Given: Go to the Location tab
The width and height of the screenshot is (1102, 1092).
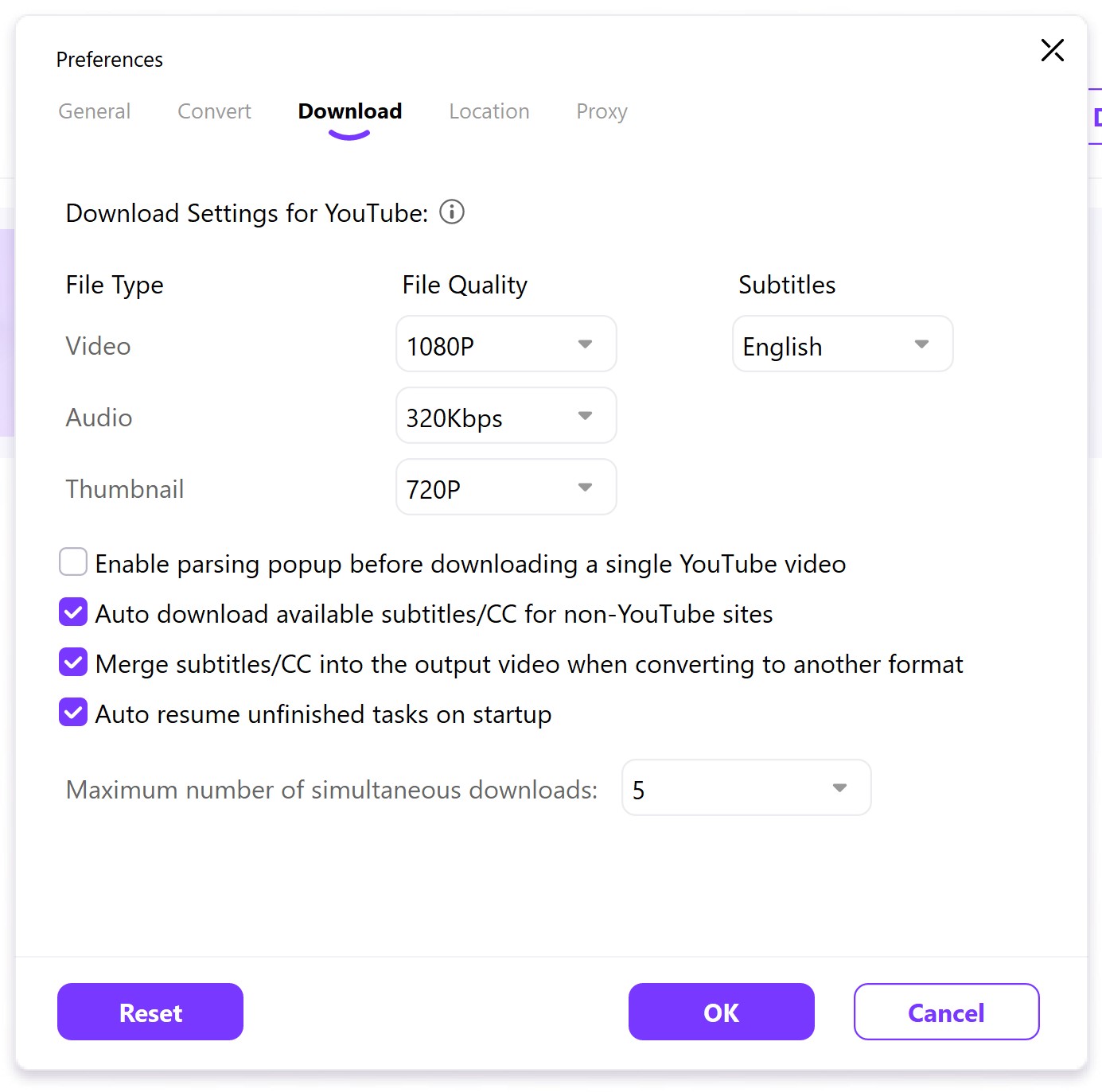Looking at the screenshot, I should (489, 111).
